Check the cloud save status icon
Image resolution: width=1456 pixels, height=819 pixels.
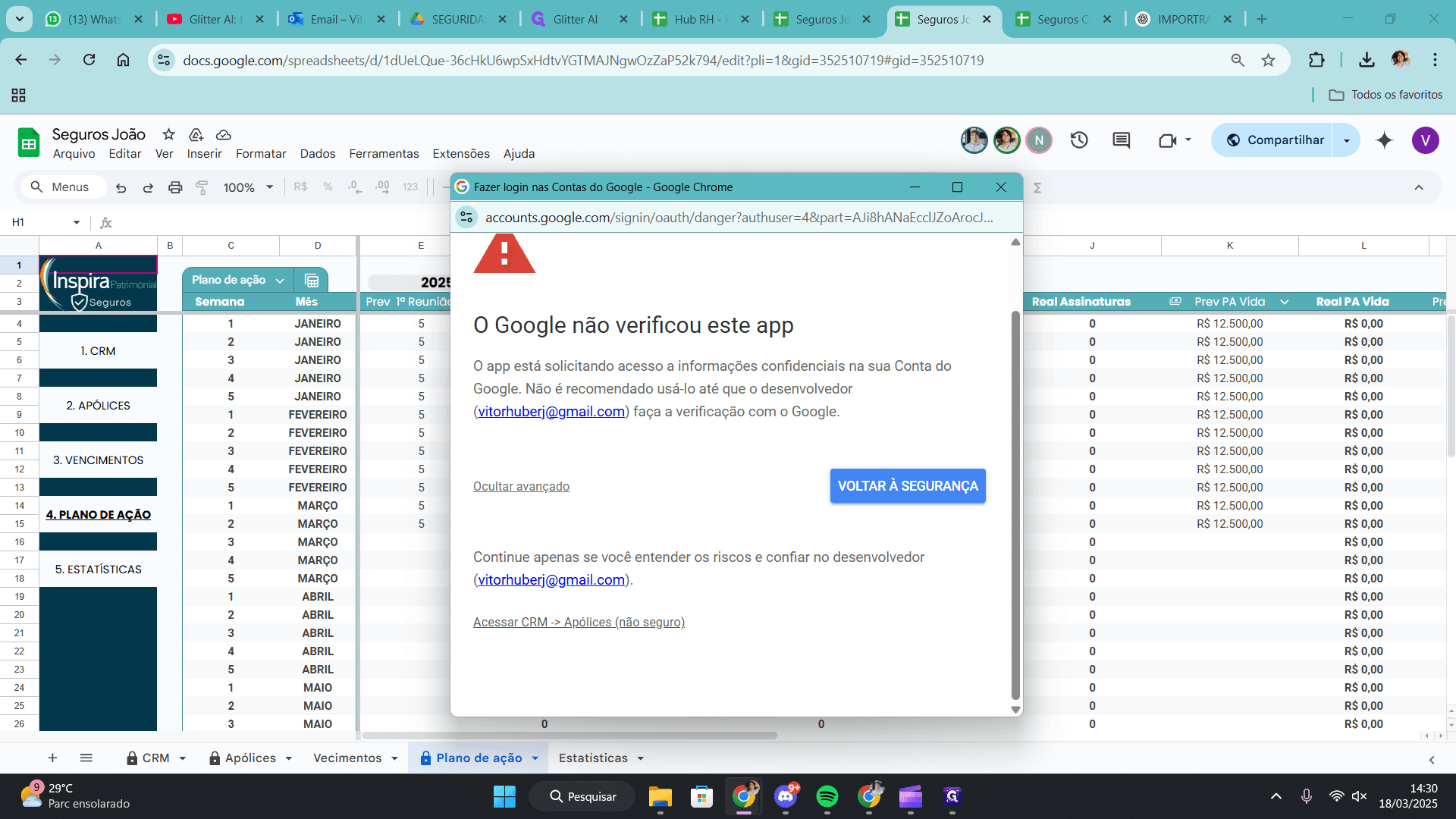pyautogui.click(x=223, y=134)
